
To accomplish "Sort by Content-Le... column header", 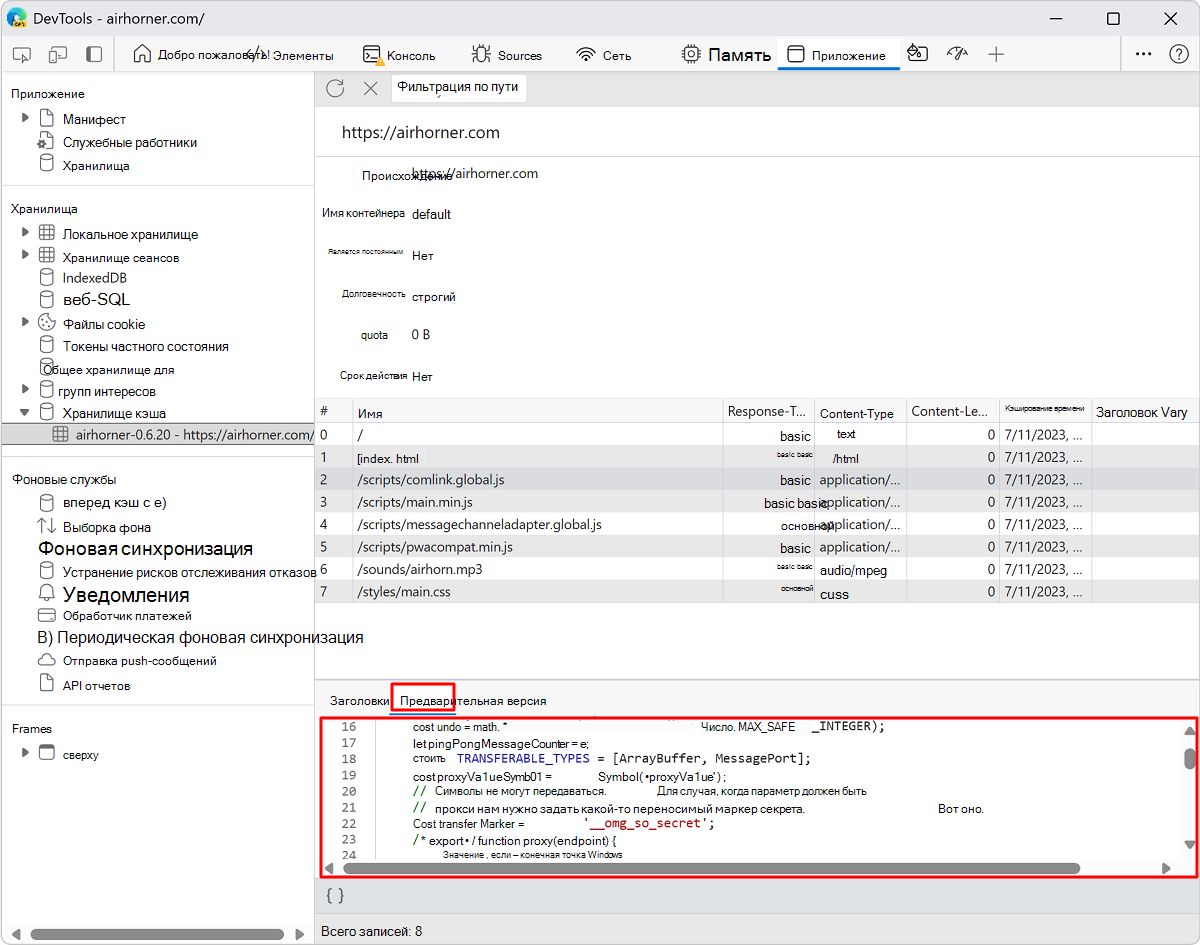I will click(x=952, y=412).
